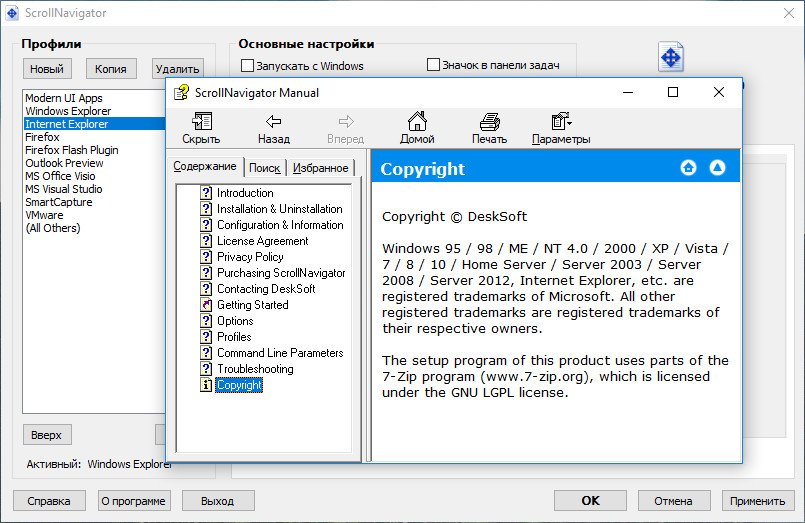
Task: Go back with Назад arrow icon
Action: (274, 122)
